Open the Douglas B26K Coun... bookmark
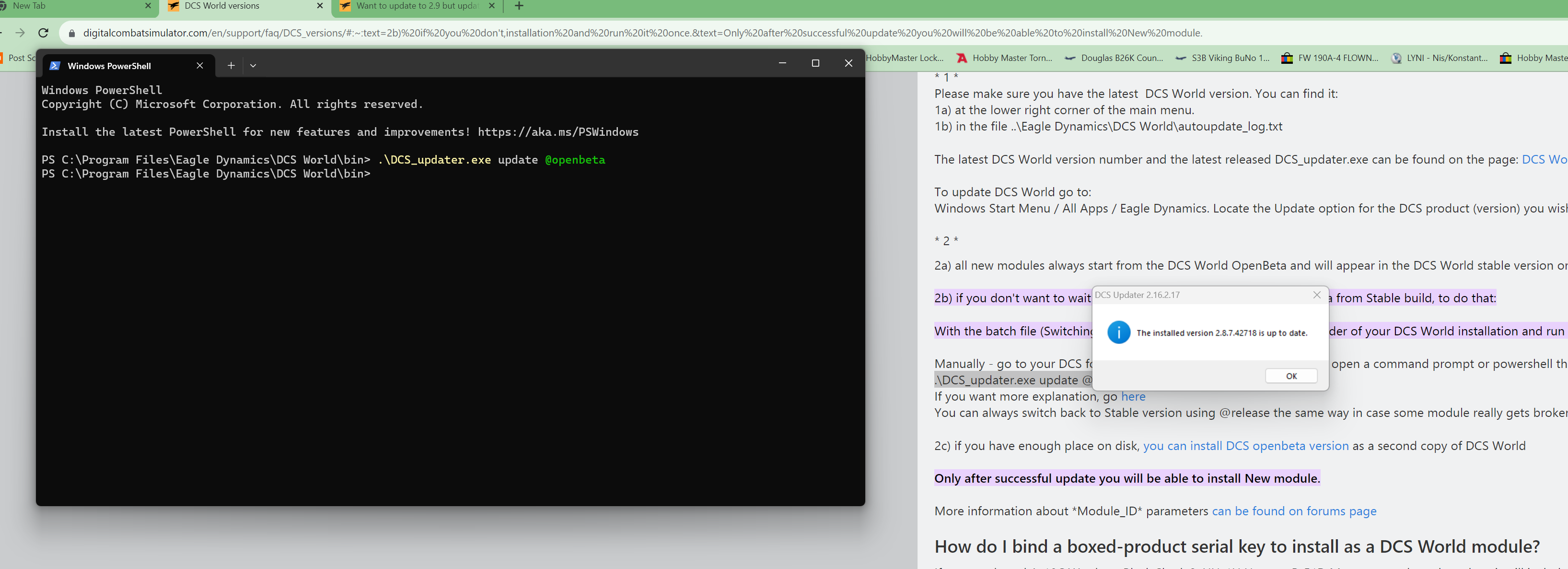 1115,58
